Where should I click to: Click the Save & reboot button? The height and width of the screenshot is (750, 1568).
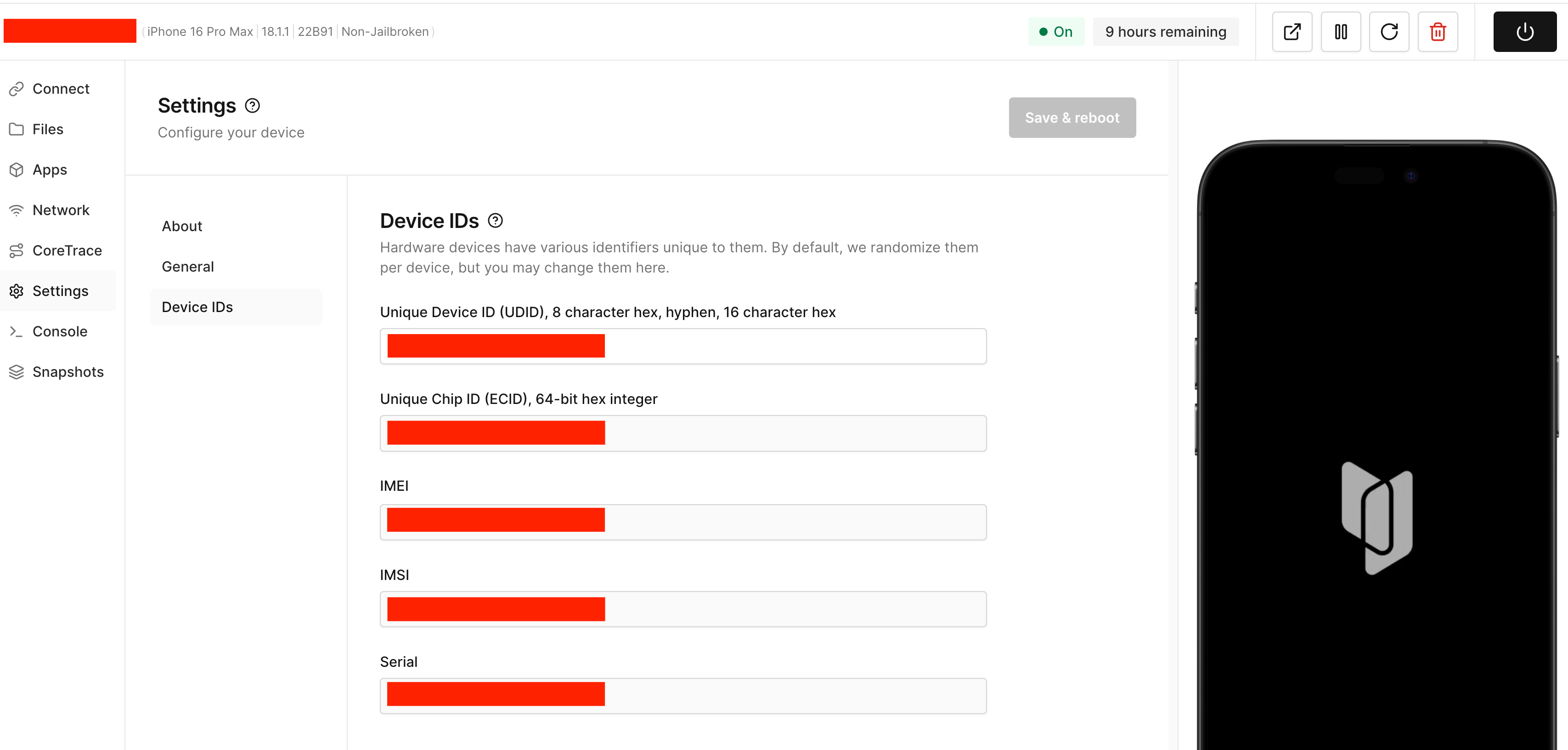point(1072,118)
